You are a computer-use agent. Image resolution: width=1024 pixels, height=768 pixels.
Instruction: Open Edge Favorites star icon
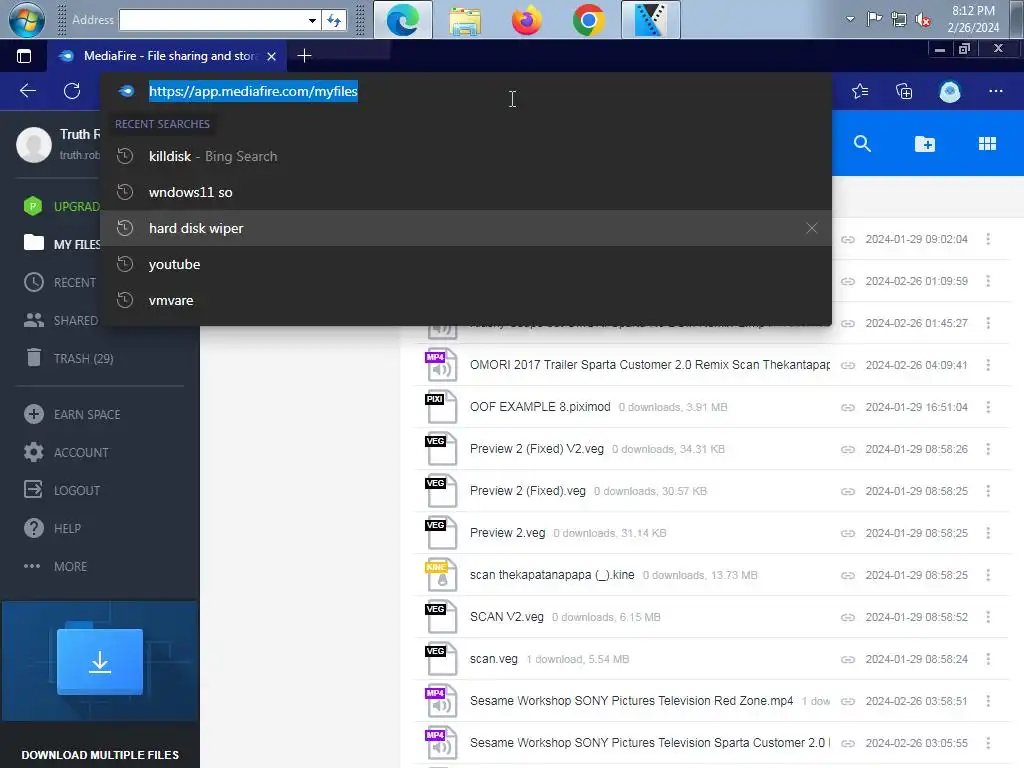[x=860, y=91]
